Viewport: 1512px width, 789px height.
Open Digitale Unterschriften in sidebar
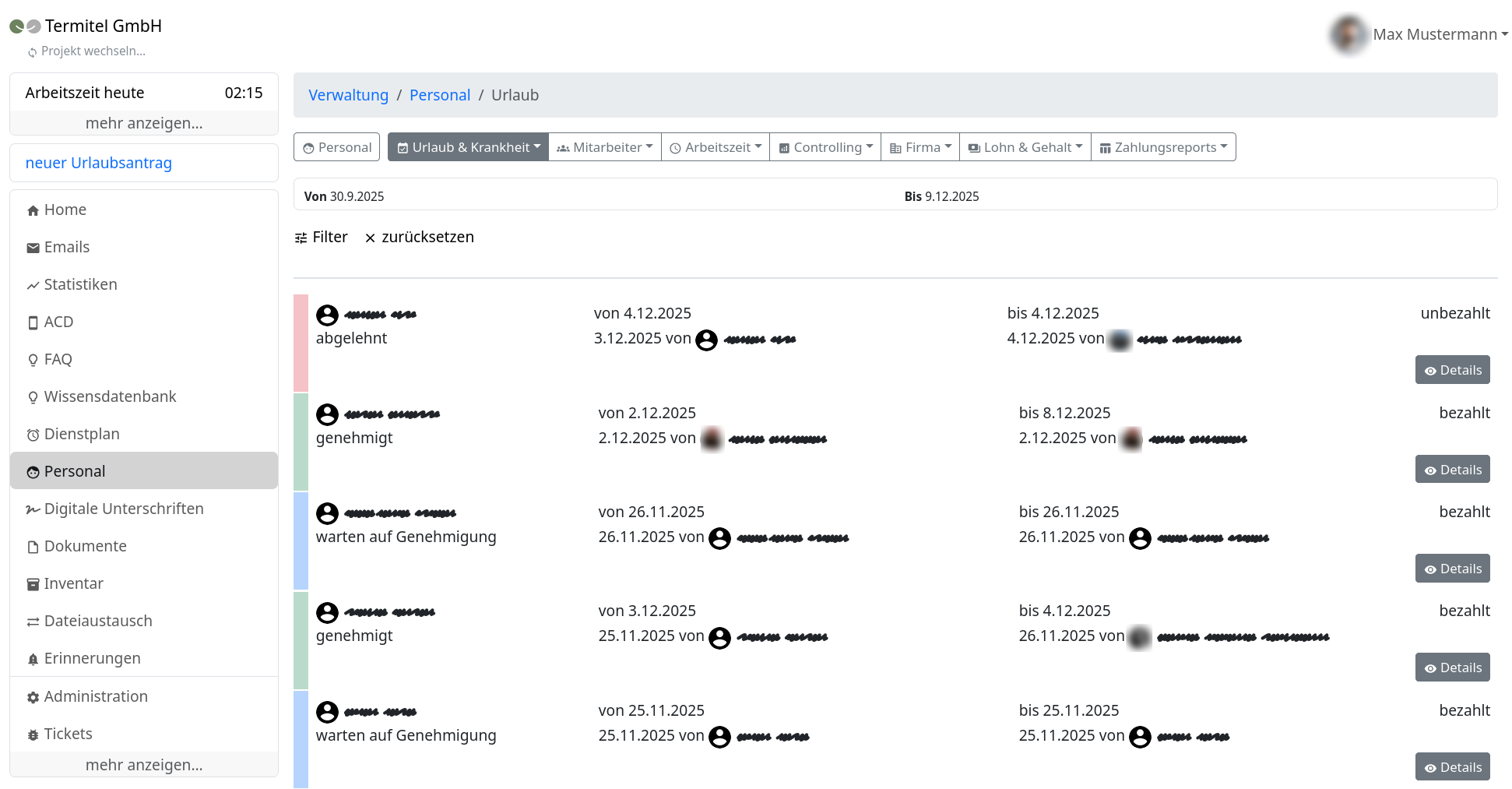click(123, 509)
